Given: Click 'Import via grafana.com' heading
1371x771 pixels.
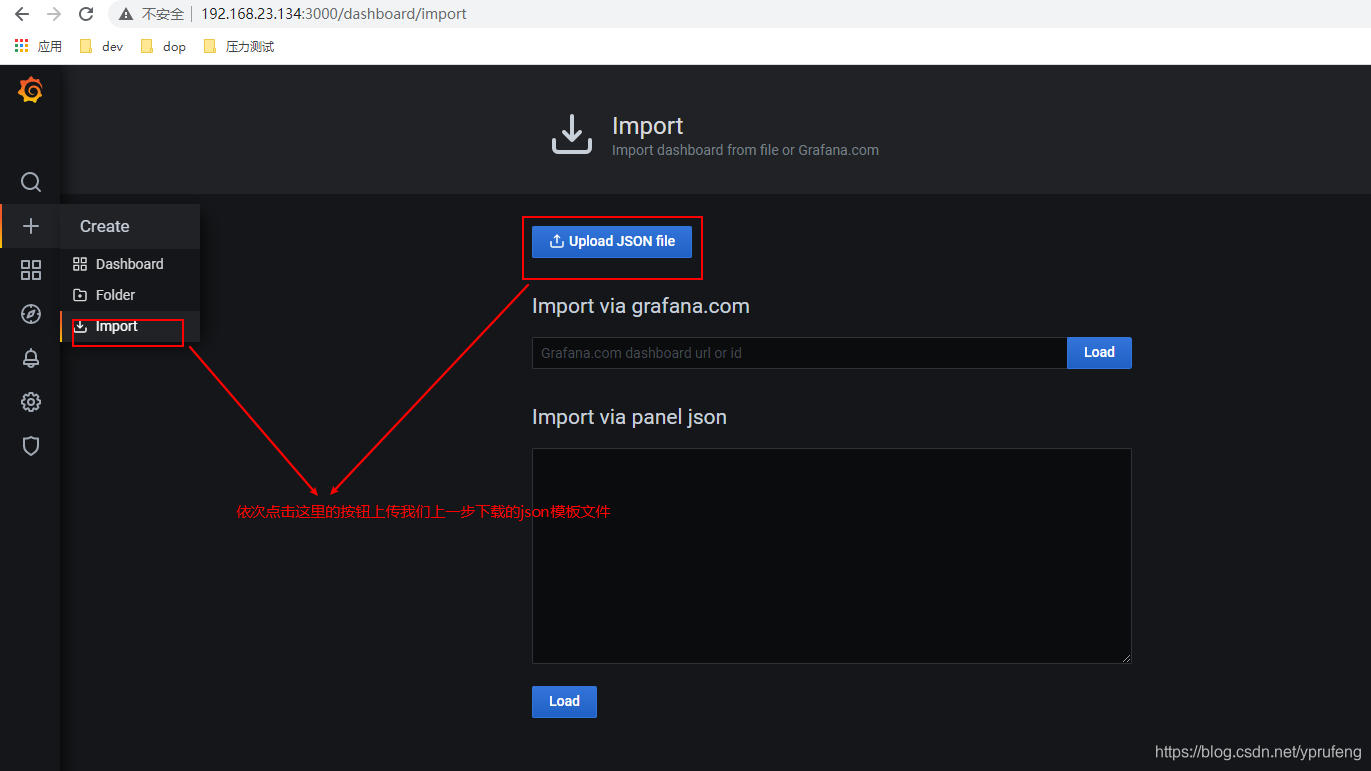Looking at the screenshot, I should [640, 306].
